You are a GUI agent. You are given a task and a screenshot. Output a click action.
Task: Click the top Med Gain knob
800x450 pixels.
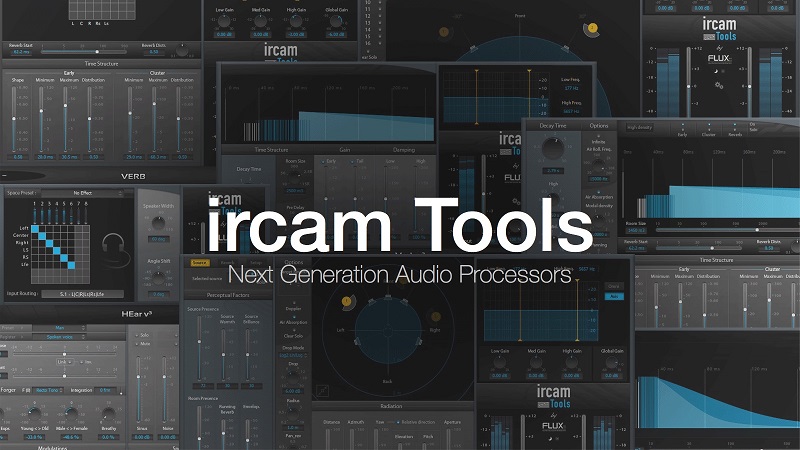pyautogui.click(x=260, y=21)
